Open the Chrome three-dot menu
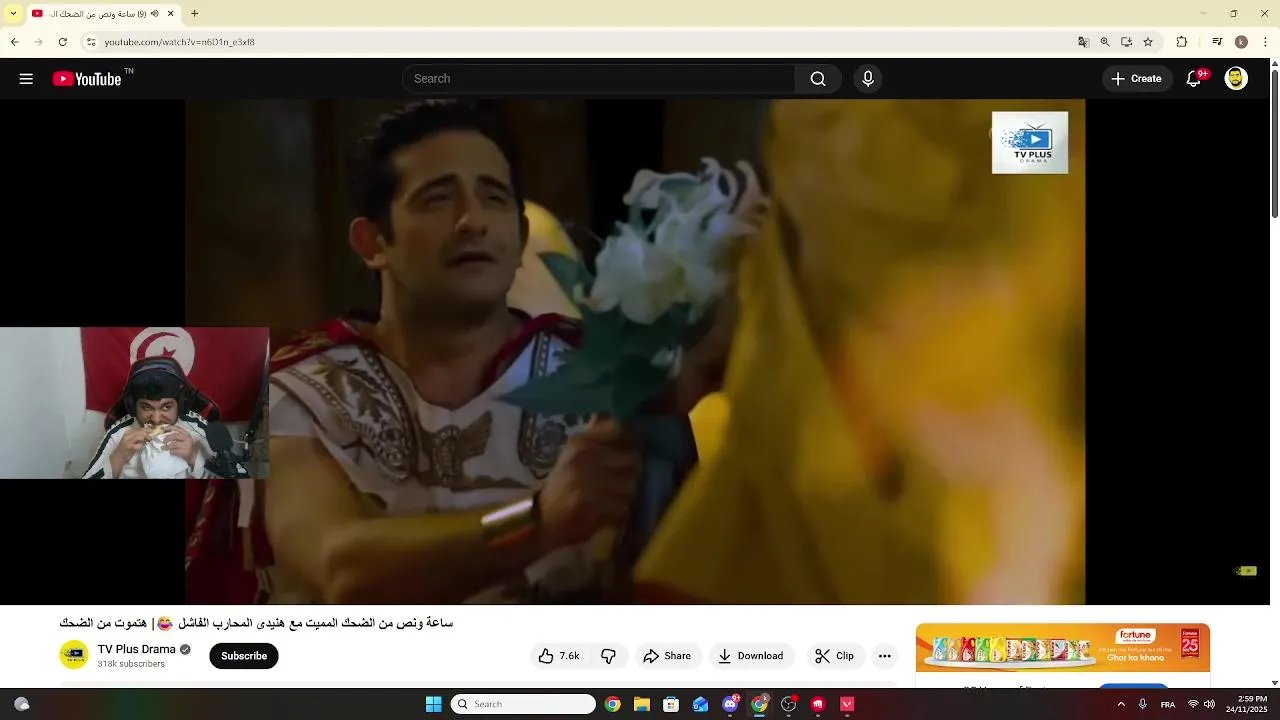Viewport: 1280px width, 720px height. [x=1266, y=42]
